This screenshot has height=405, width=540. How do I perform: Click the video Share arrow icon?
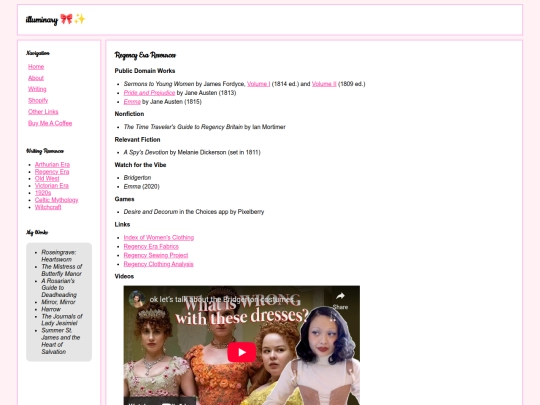(x=340, y=296)
